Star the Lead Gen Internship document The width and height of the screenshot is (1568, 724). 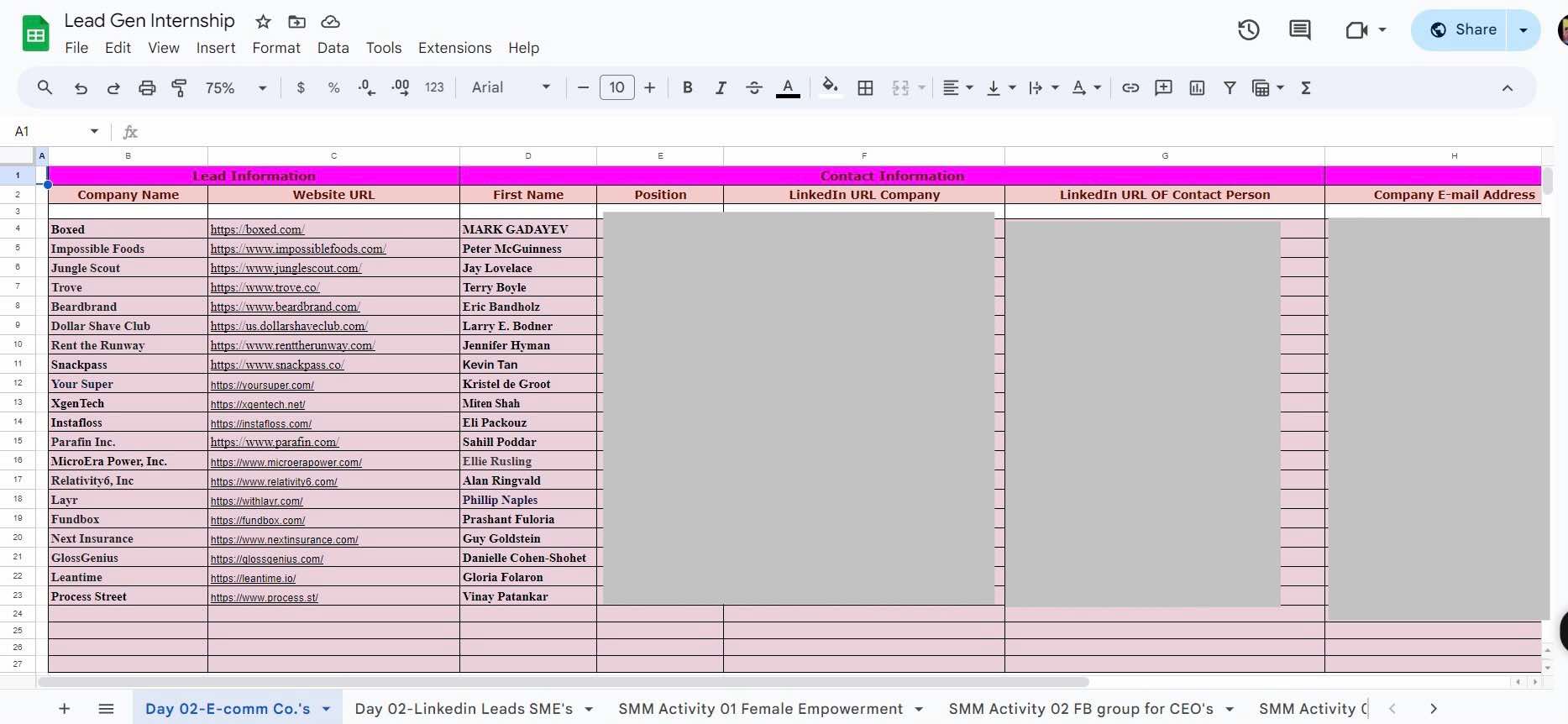(263, 22)
